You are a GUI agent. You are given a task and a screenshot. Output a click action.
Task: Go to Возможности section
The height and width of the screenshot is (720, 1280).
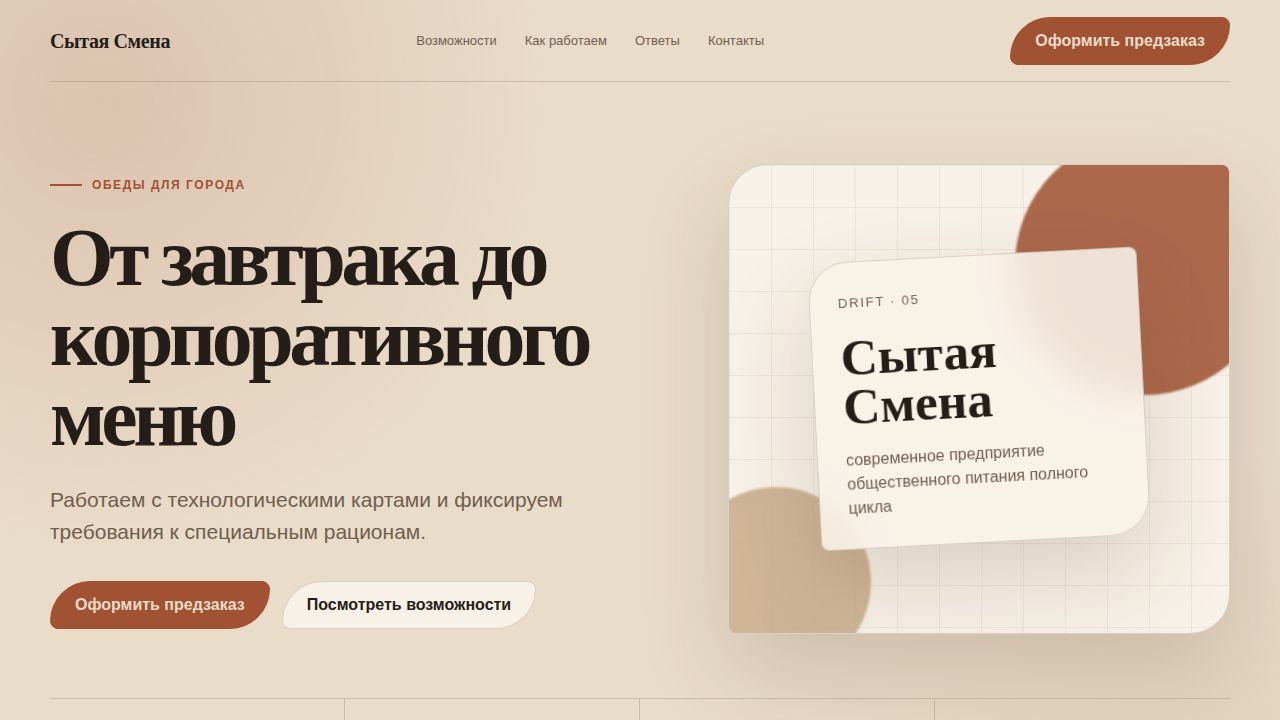point(456,41)
